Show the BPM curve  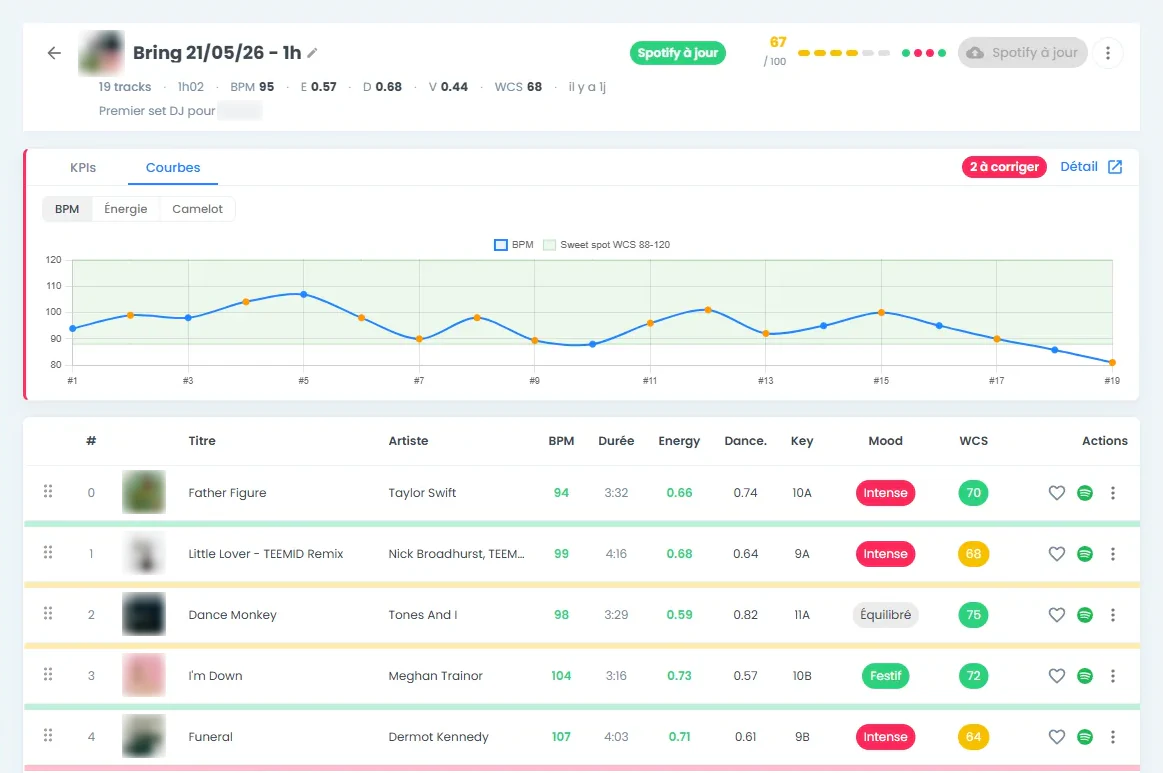[x=67, y=209]
